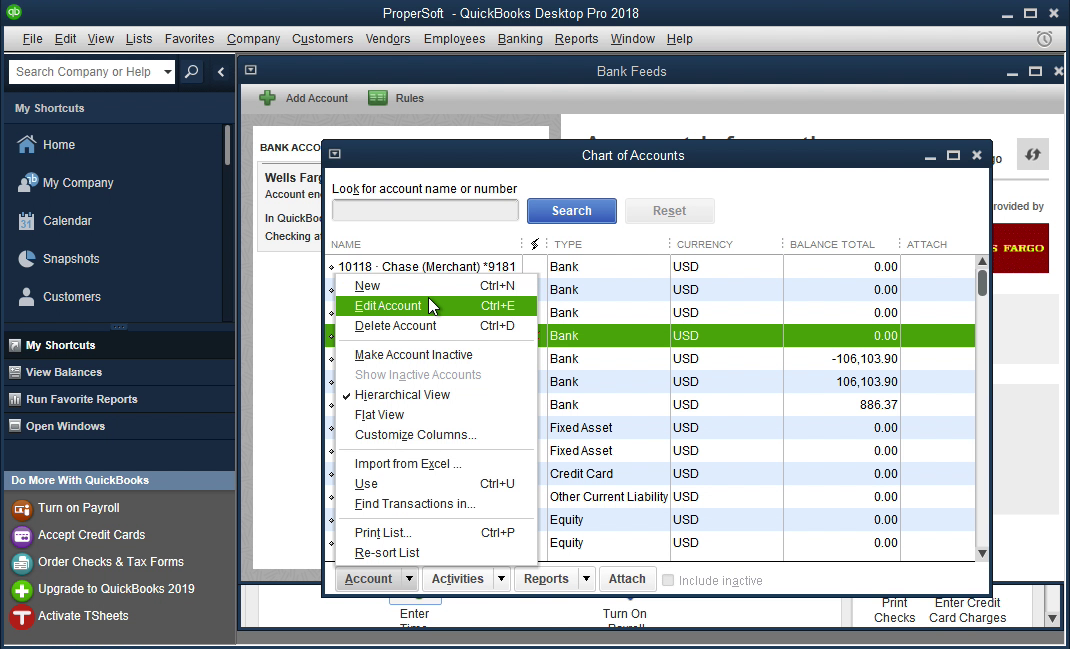
Task: Choose Make Account Inactive
Action: pos(414,355)
